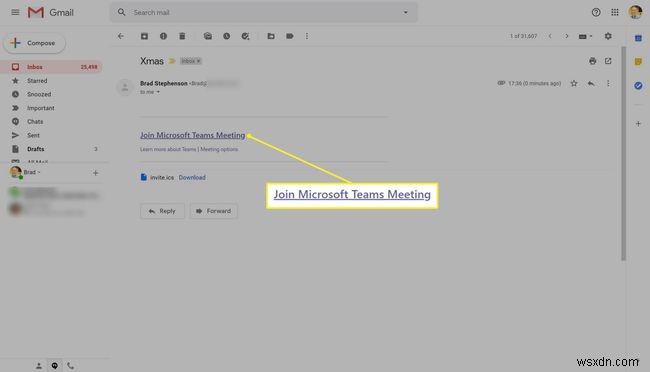Open the input tools dropdown
The height and width of the screenshot is (372, 650).
click(x=585, y=36)
